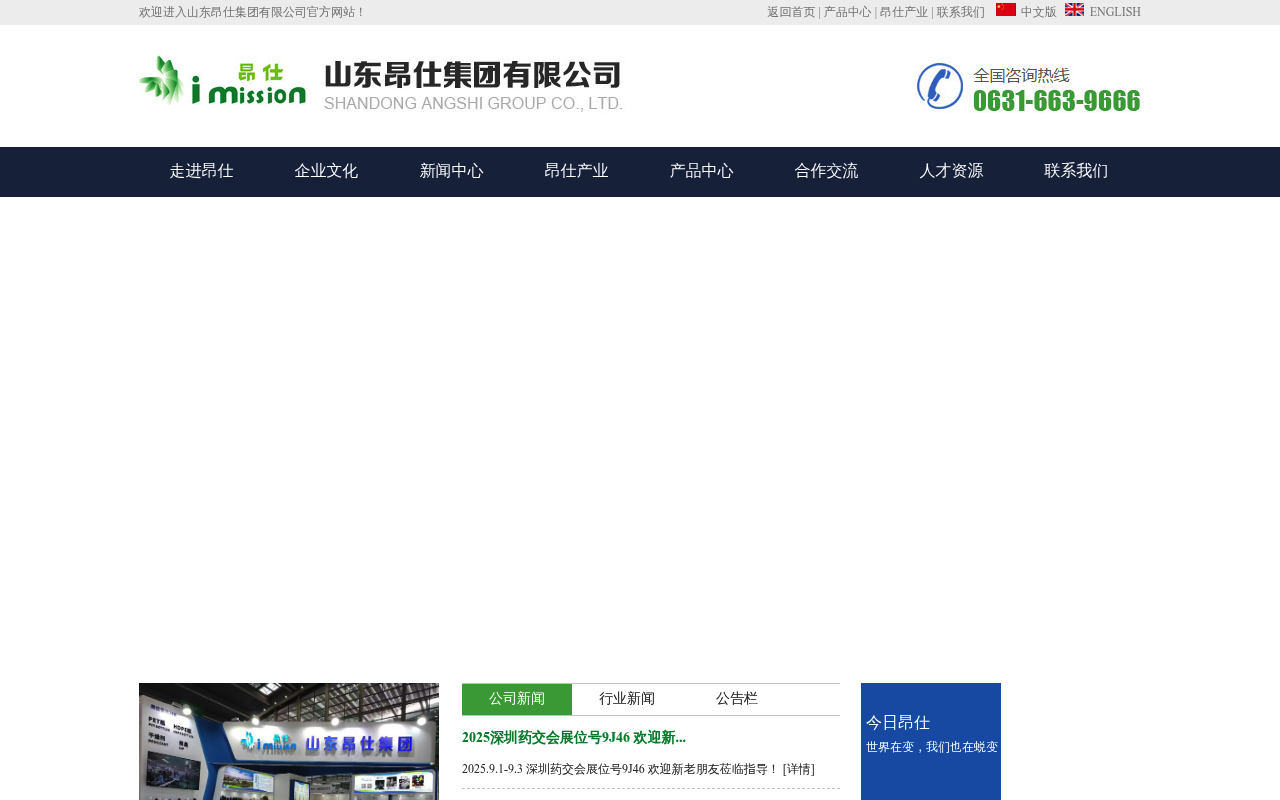This screenshot has width=1280, height=800.
Task: Switch site language to ENGLISH
Action: 1114,12
